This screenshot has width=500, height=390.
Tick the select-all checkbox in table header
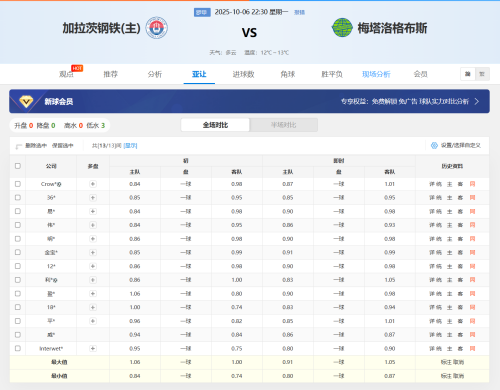18,166
